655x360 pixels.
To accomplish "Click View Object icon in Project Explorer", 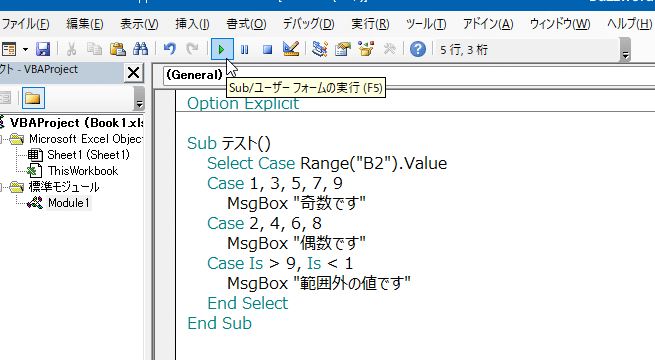I will (5, 99).
